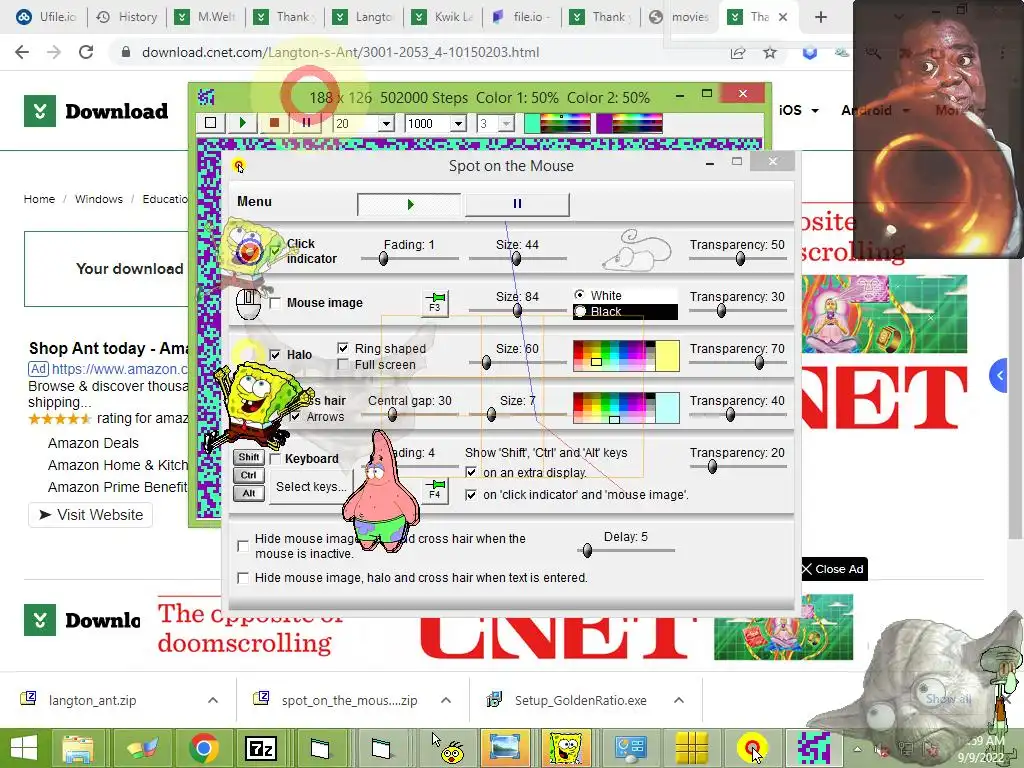Click F3 hotkey pin icon for Mouse image
The height and width of the screenshot is (768, 1024).
pyautogui.click(x=435, y=302)
